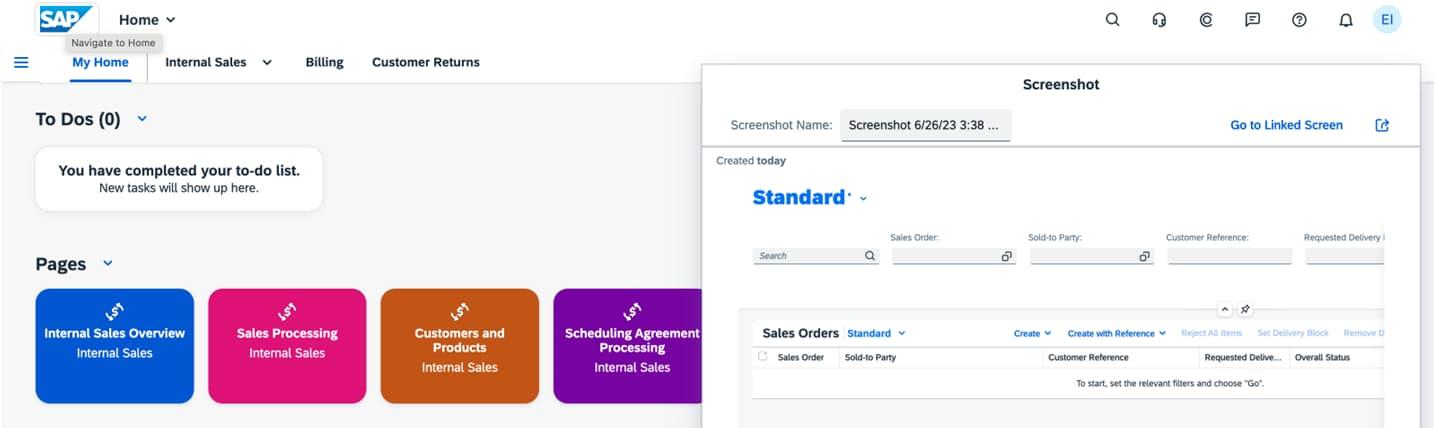Click the Screenshot Name input field
Viewport: 1436px width, 428px height.
point(925,125)
